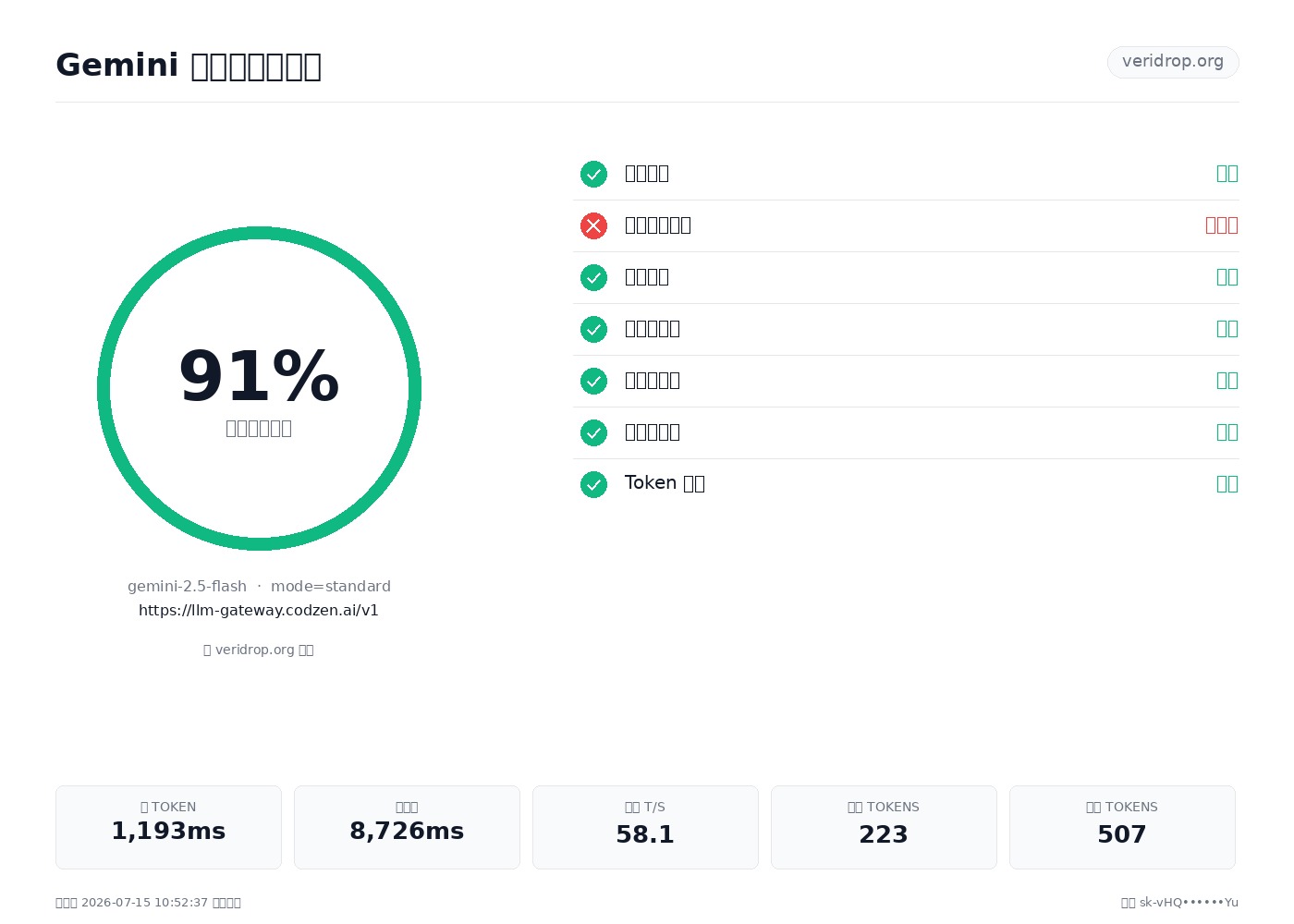Click the red status text in failed row
Viewport: 1294px width, 924px height.
(x=1222, y=225)
